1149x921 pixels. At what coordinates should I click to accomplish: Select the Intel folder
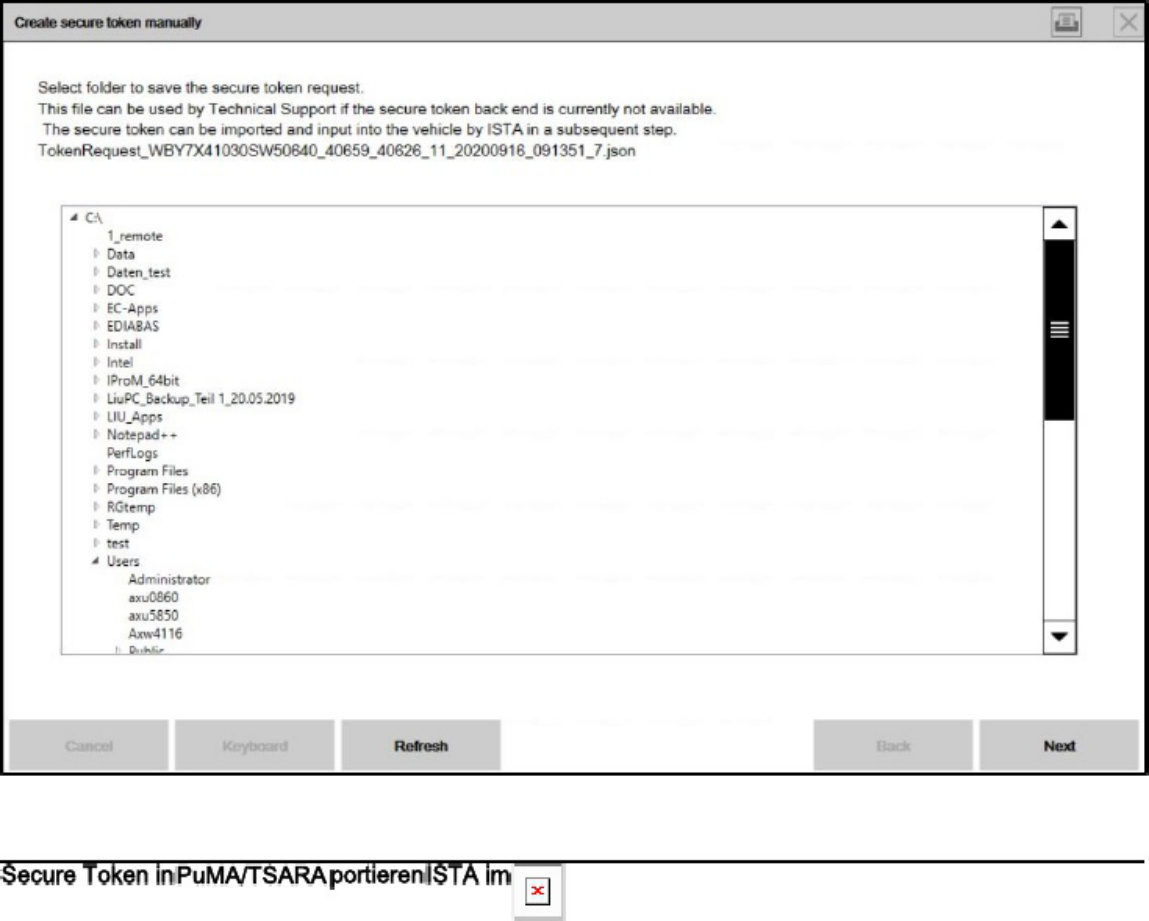pos(119,363)
